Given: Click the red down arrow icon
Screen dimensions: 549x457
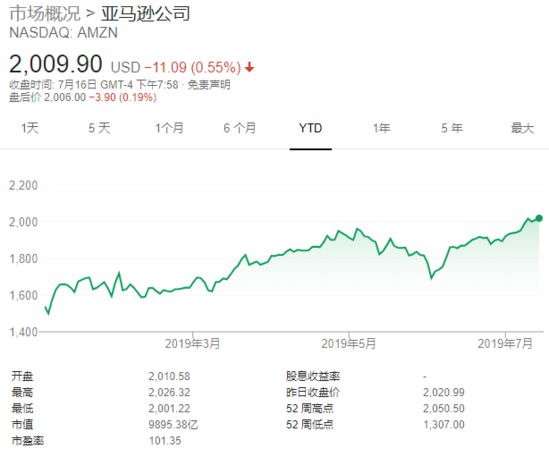Looking at the screenshot, I should pos(250,67).
